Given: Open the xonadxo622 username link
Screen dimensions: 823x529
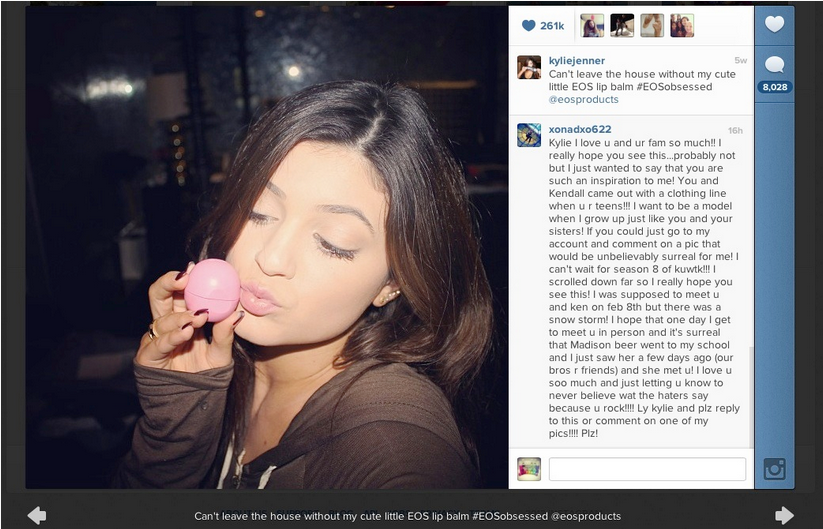Looking at the screenshot, I should coord(580,129).
